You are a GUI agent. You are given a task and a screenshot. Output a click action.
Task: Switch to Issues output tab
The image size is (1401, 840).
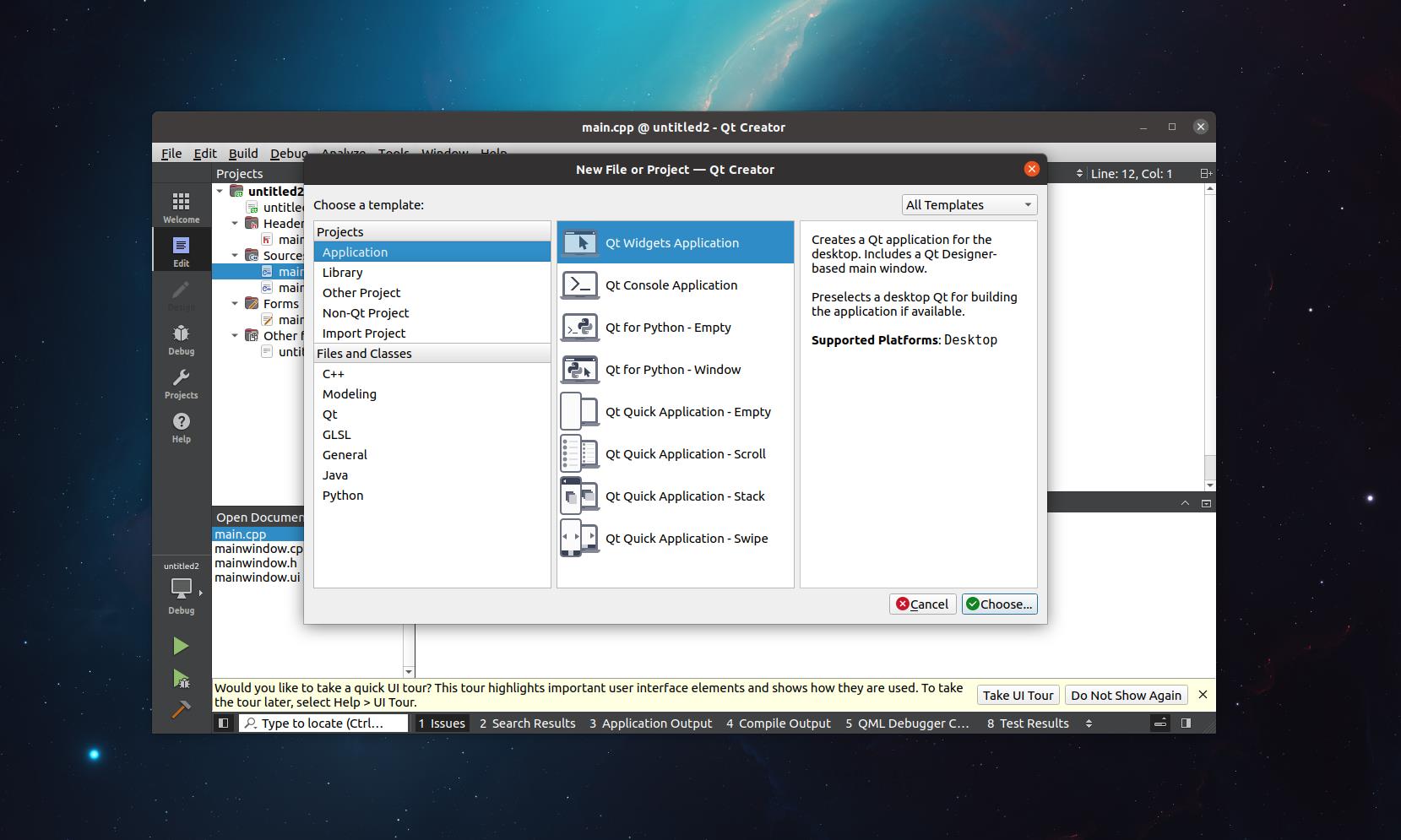click(x=442, y=723)
